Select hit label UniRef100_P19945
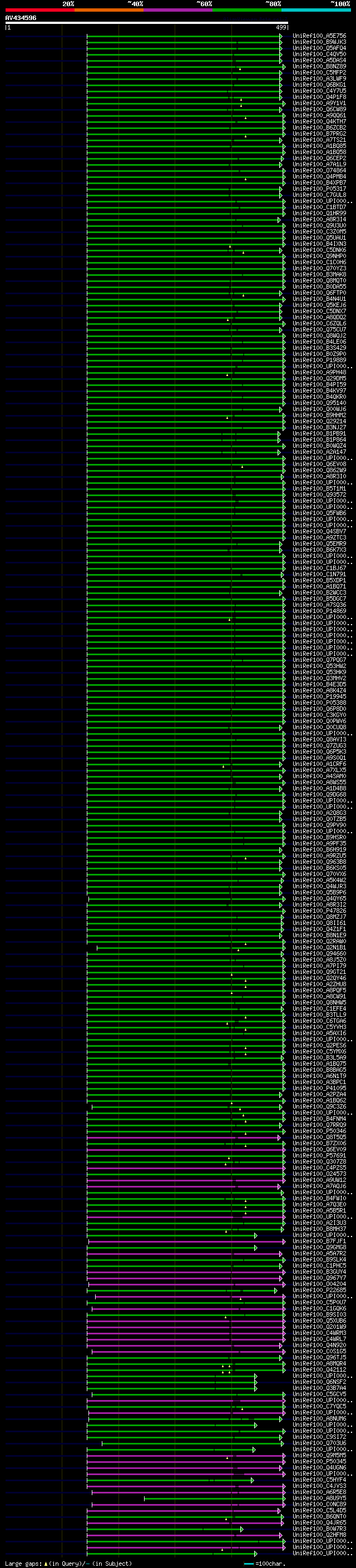Image resolution: width=356 pixels, height=1568 pixels. pyautogui.click(x=319, y=696)
